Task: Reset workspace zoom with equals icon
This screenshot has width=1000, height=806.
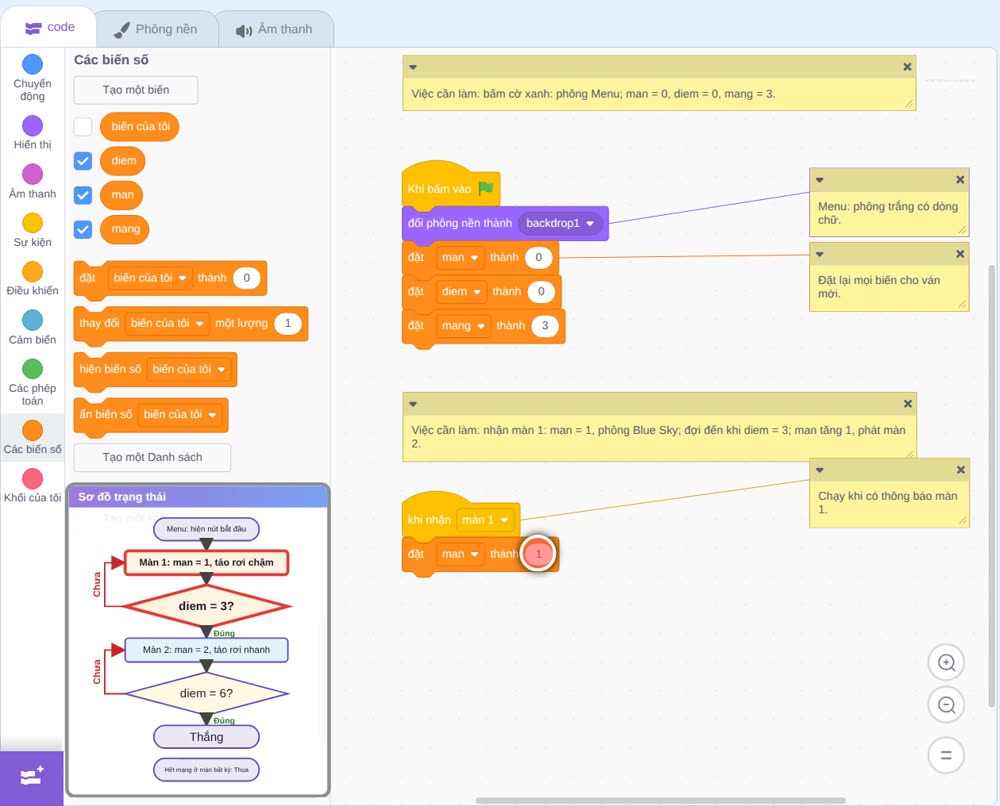Action: coord(946,755)
